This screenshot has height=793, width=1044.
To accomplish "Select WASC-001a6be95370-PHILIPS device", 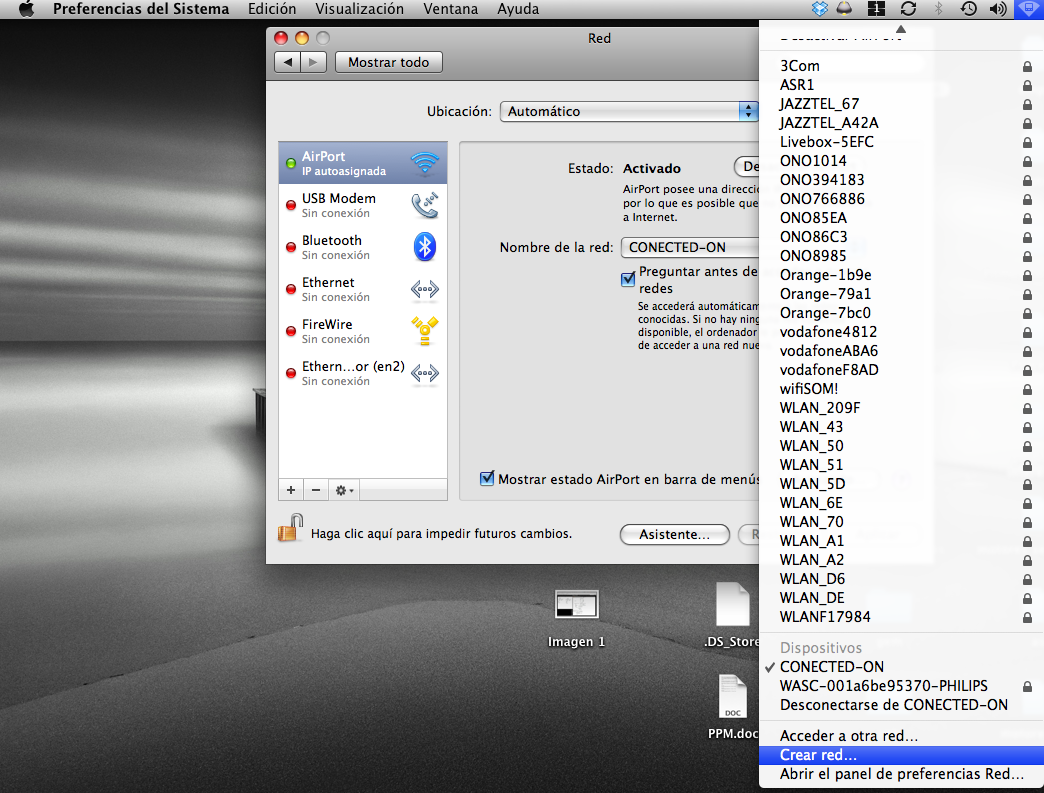I will pos(902,686).
